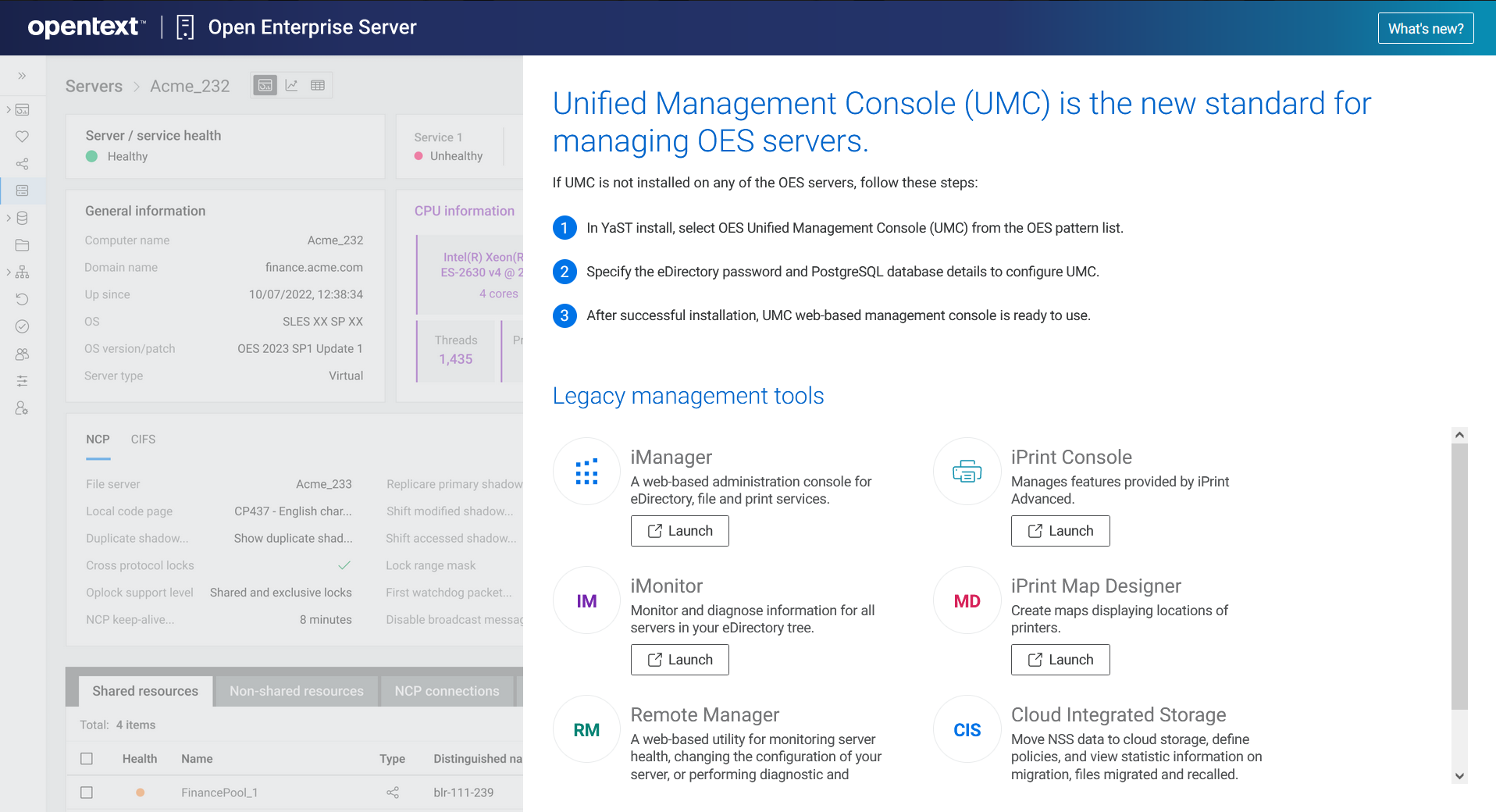Expand the database storage sidebar chevron
The width and height of the screenshot is (1496, 812).
tap(9, 218)
